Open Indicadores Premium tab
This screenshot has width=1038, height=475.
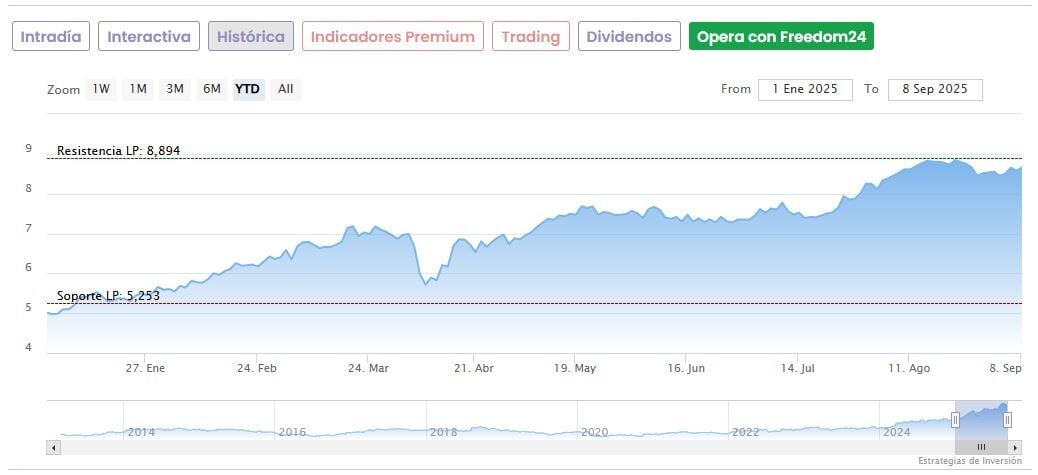point(392,37)
